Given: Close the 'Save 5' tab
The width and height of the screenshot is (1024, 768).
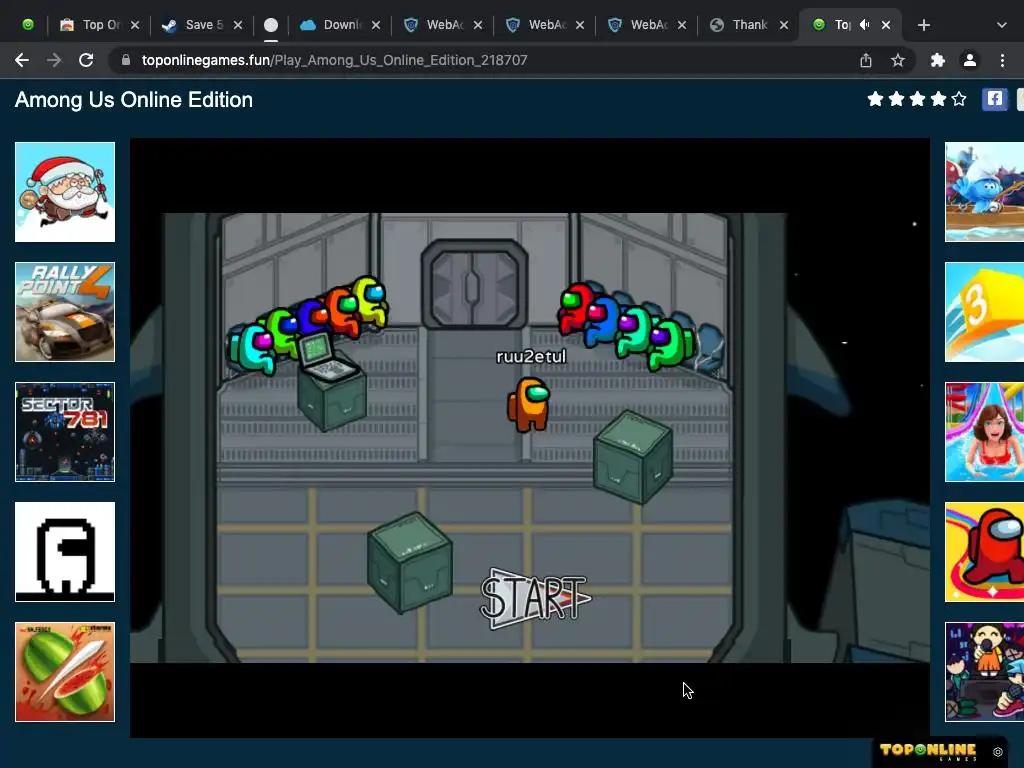Looking at the screenshot, I should click(238, 25).
